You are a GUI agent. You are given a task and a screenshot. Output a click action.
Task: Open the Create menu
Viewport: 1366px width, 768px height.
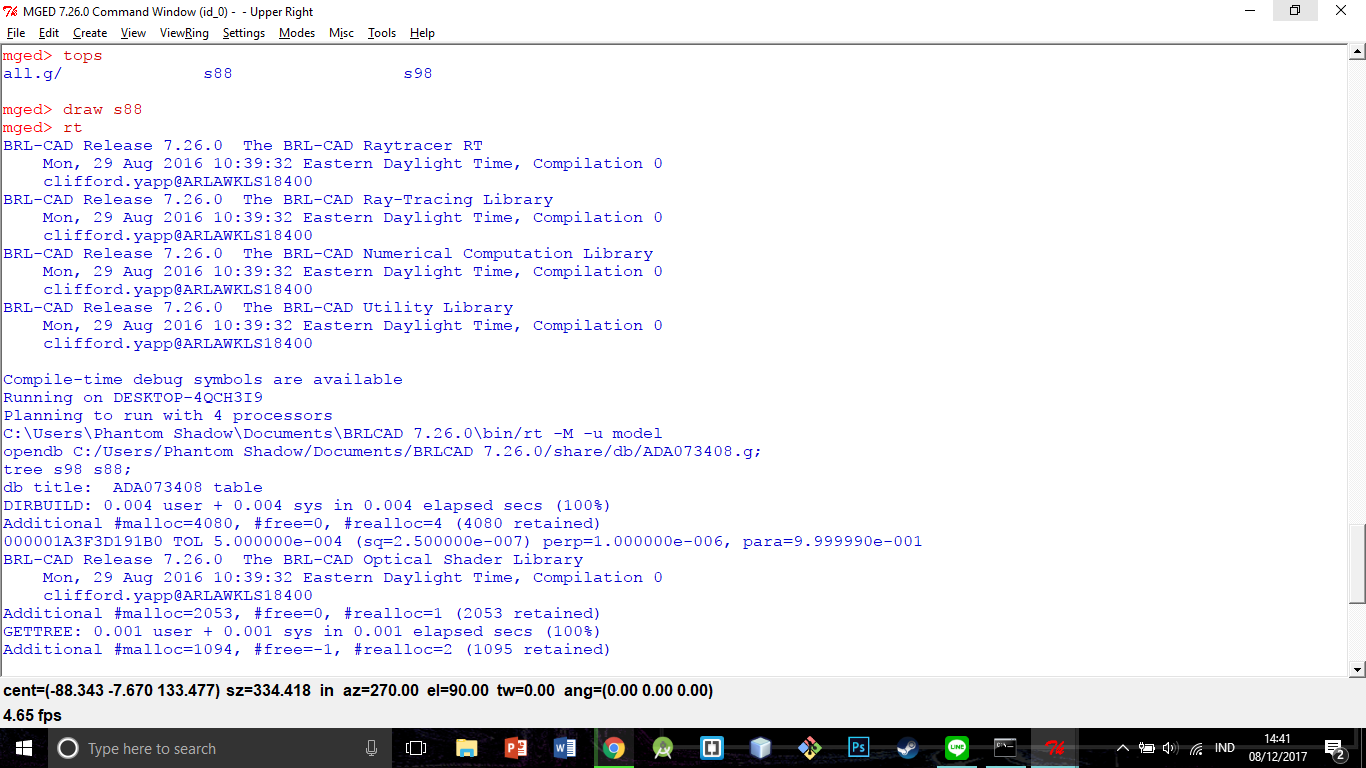point(90,33)
